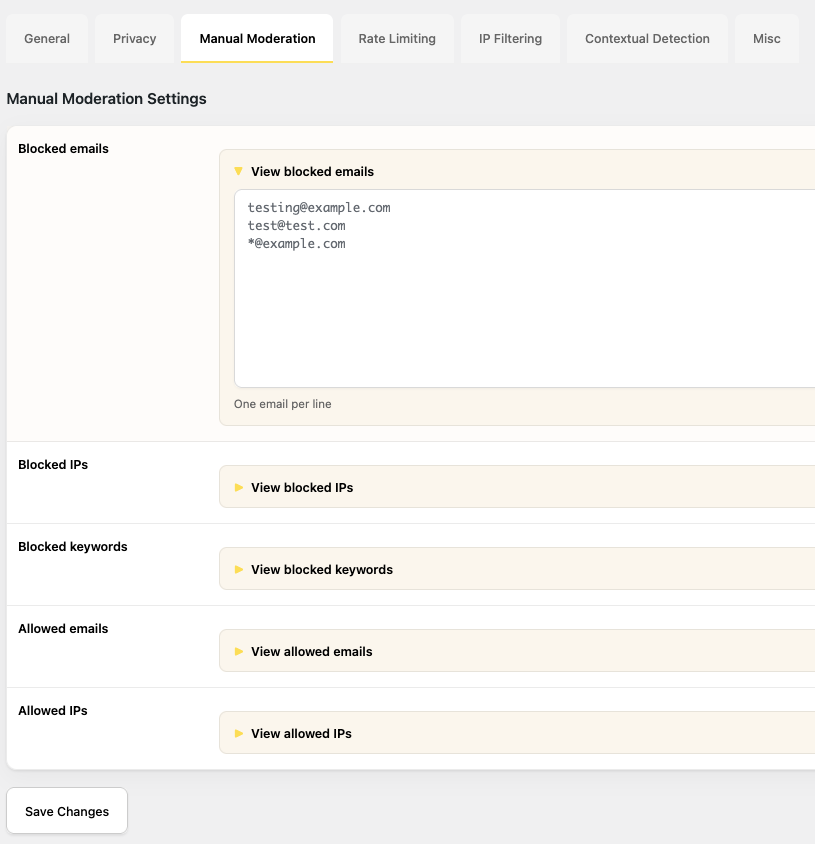
Task: Open the IP Filtering tab
Action: click(510, 39)
